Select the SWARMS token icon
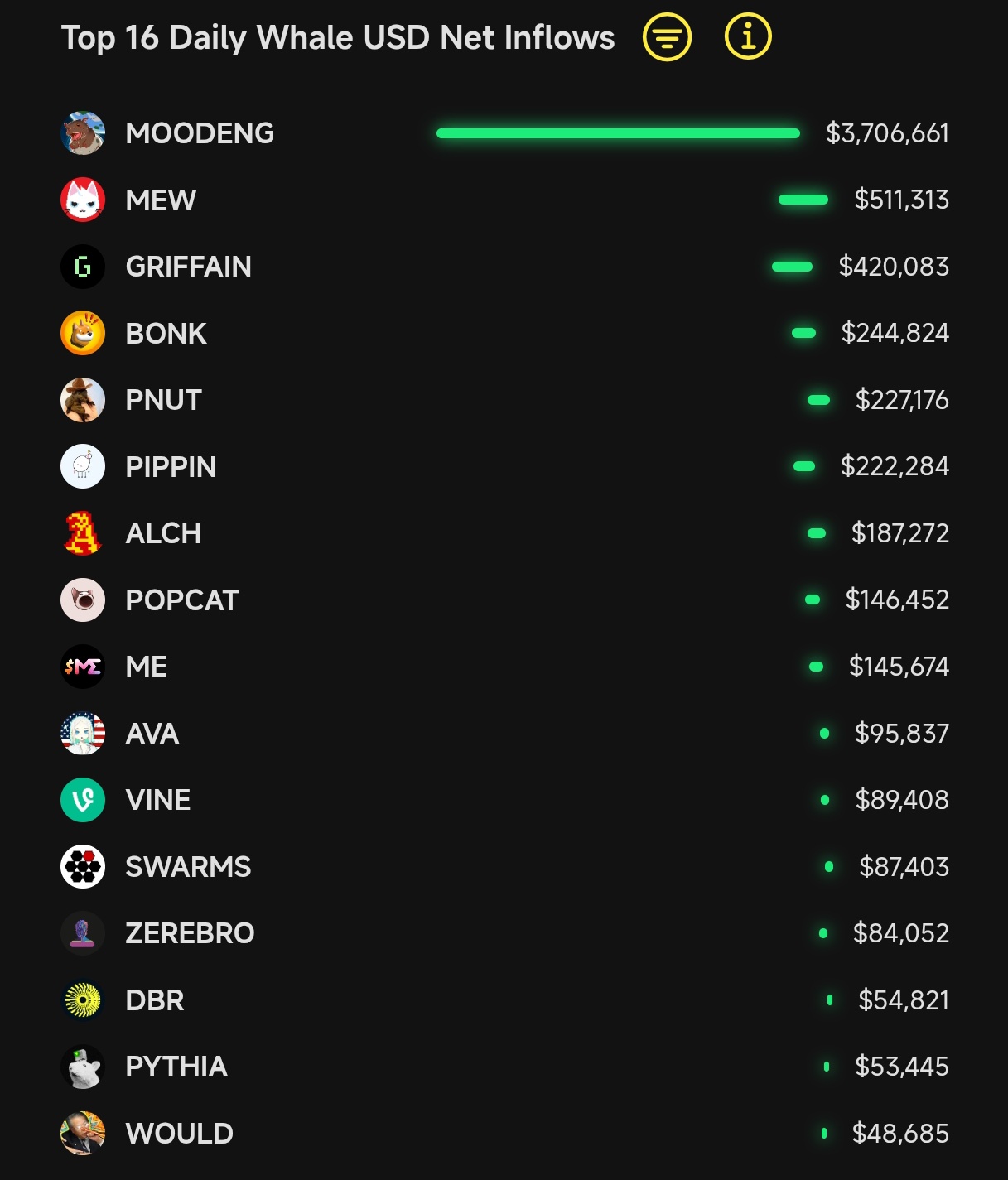Viewport: 1008px width, 1180px height. tap(83, 867)
